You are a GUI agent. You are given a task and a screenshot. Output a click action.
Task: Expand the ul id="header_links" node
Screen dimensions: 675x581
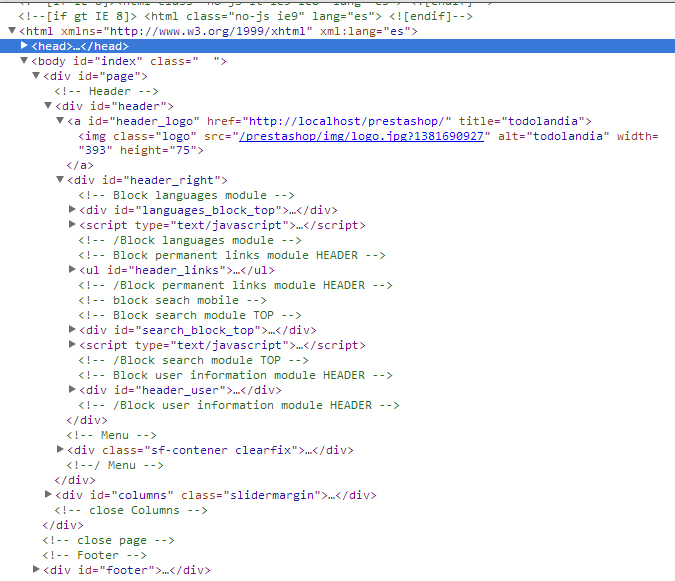tap(72, 269)
